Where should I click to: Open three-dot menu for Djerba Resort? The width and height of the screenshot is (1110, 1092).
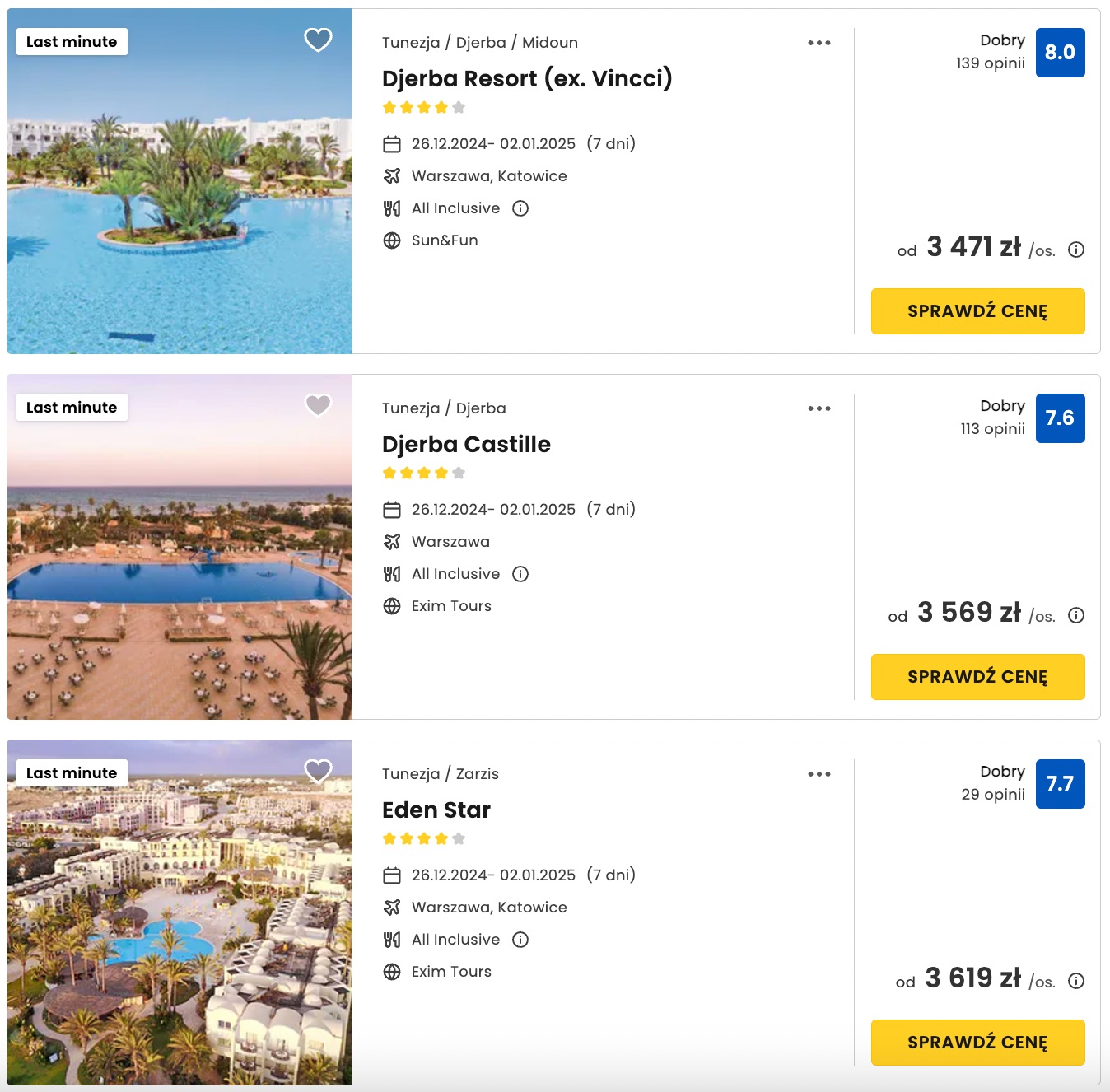coord(819,43)
